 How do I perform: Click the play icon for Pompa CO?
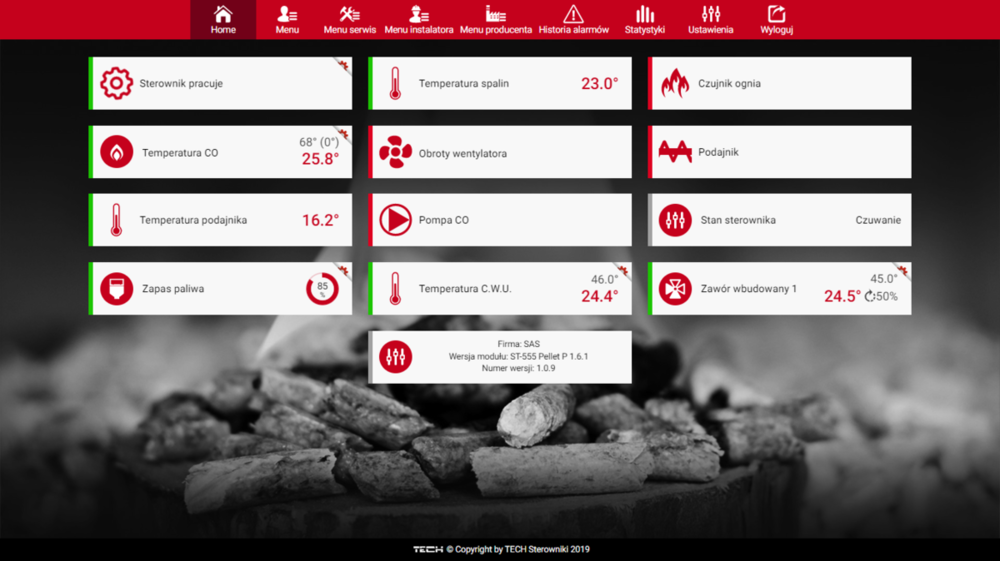pos(395,220)
